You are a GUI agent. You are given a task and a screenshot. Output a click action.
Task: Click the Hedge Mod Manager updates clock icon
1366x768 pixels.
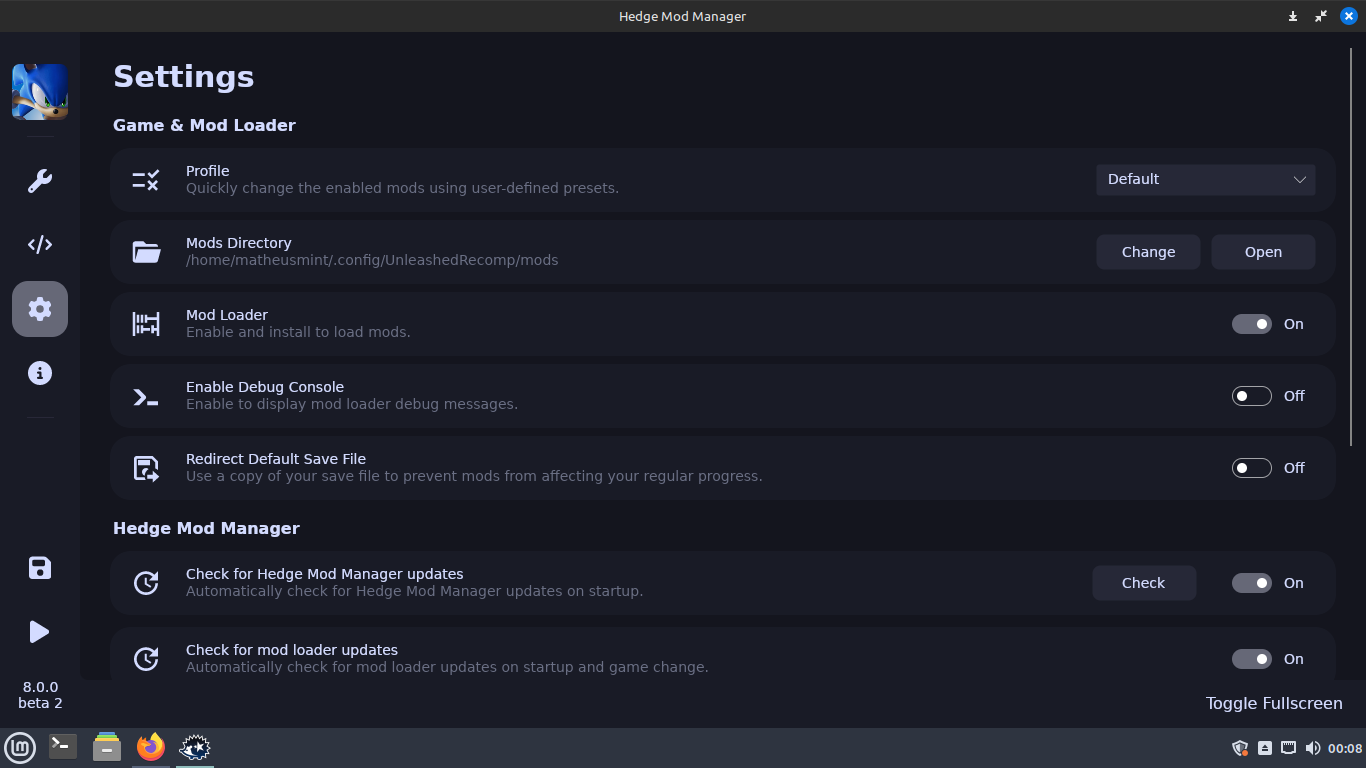[x=146, y=583]
